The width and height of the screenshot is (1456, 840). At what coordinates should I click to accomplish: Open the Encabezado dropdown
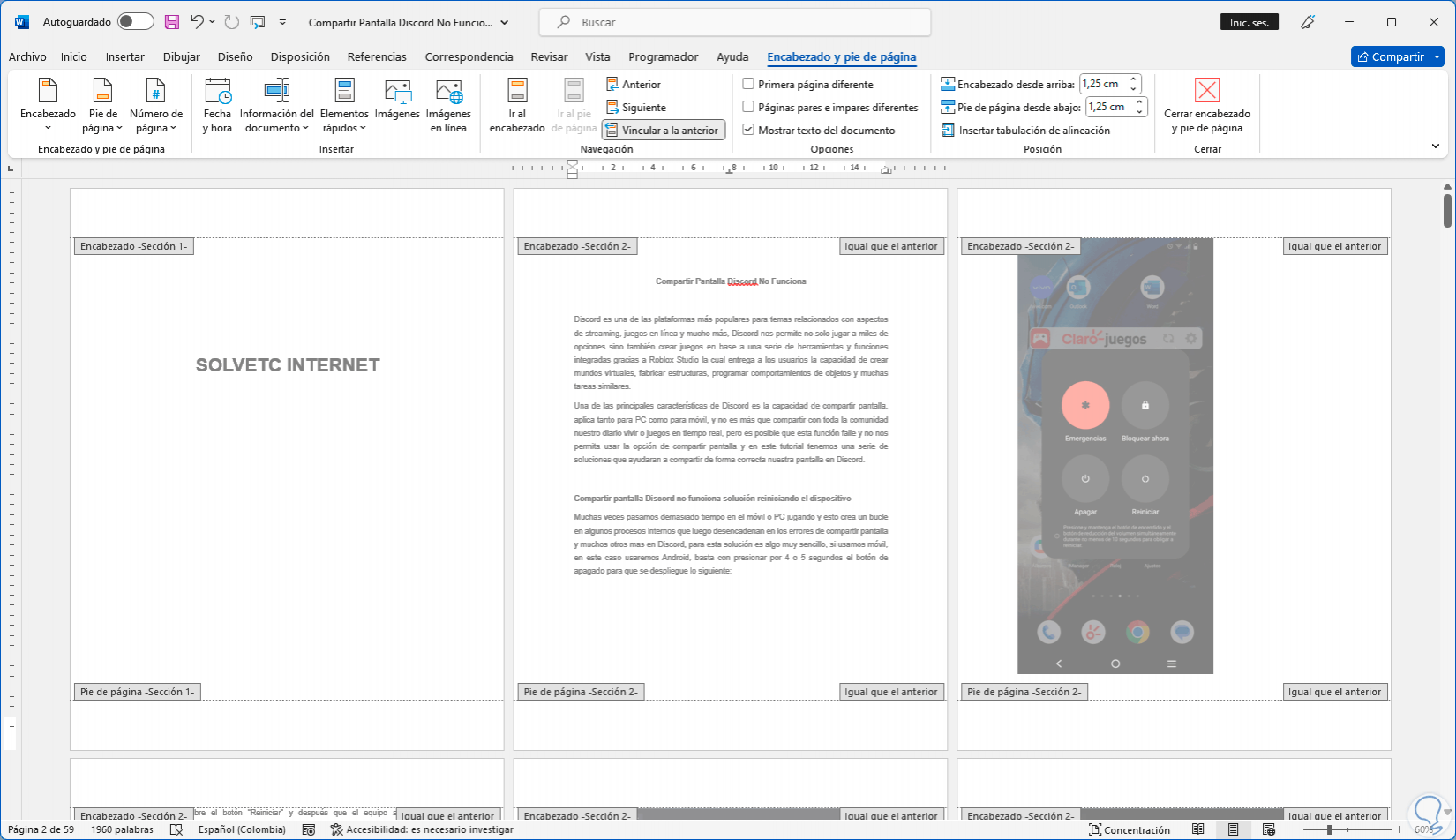tap(49, 106)
